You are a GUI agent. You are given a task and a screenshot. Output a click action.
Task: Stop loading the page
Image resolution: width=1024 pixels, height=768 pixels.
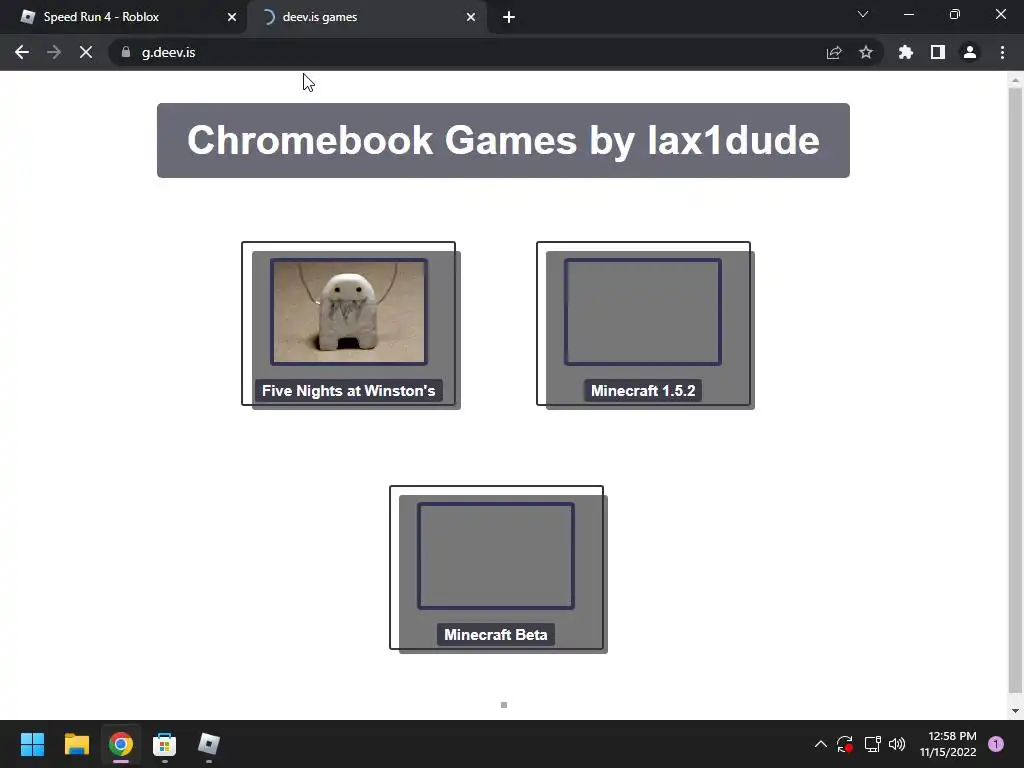click(86, 52)
